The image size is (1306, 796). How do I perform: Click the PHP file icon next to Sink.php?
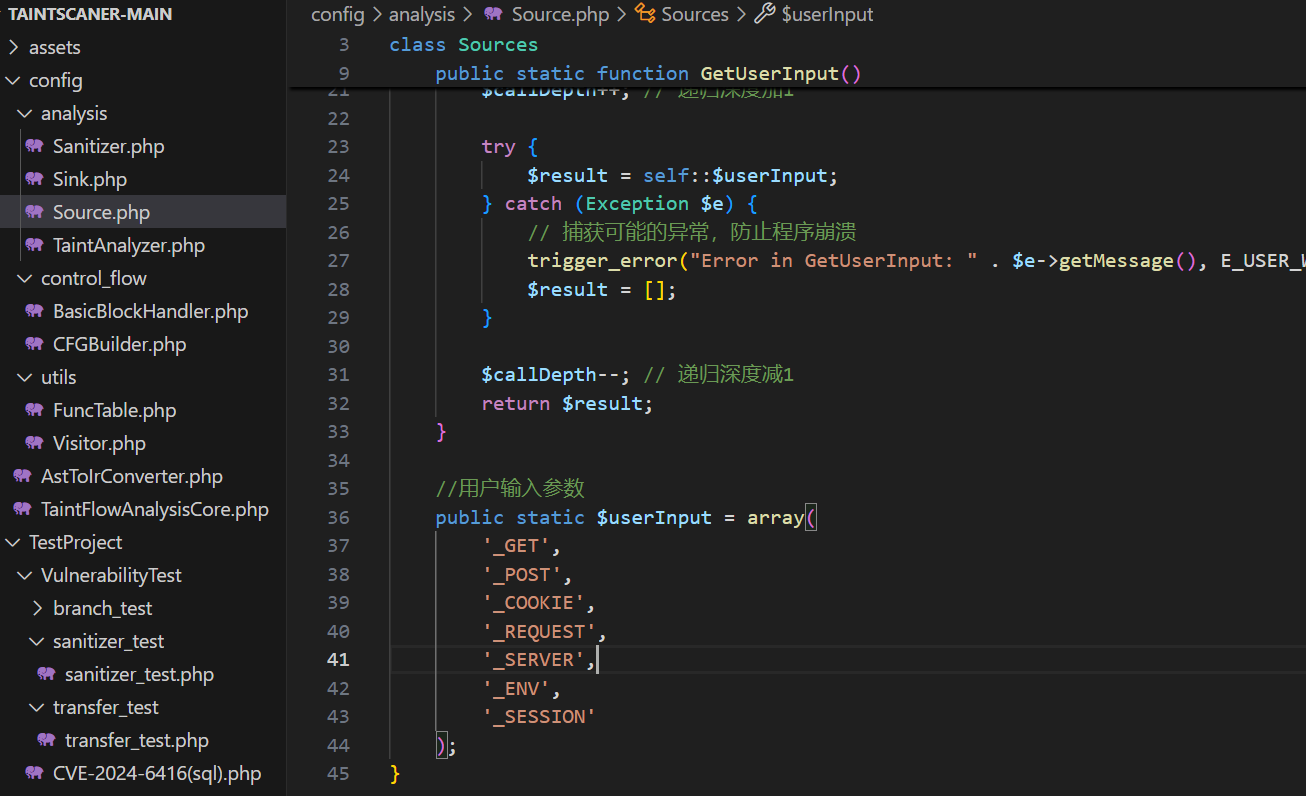coord(34,179)
